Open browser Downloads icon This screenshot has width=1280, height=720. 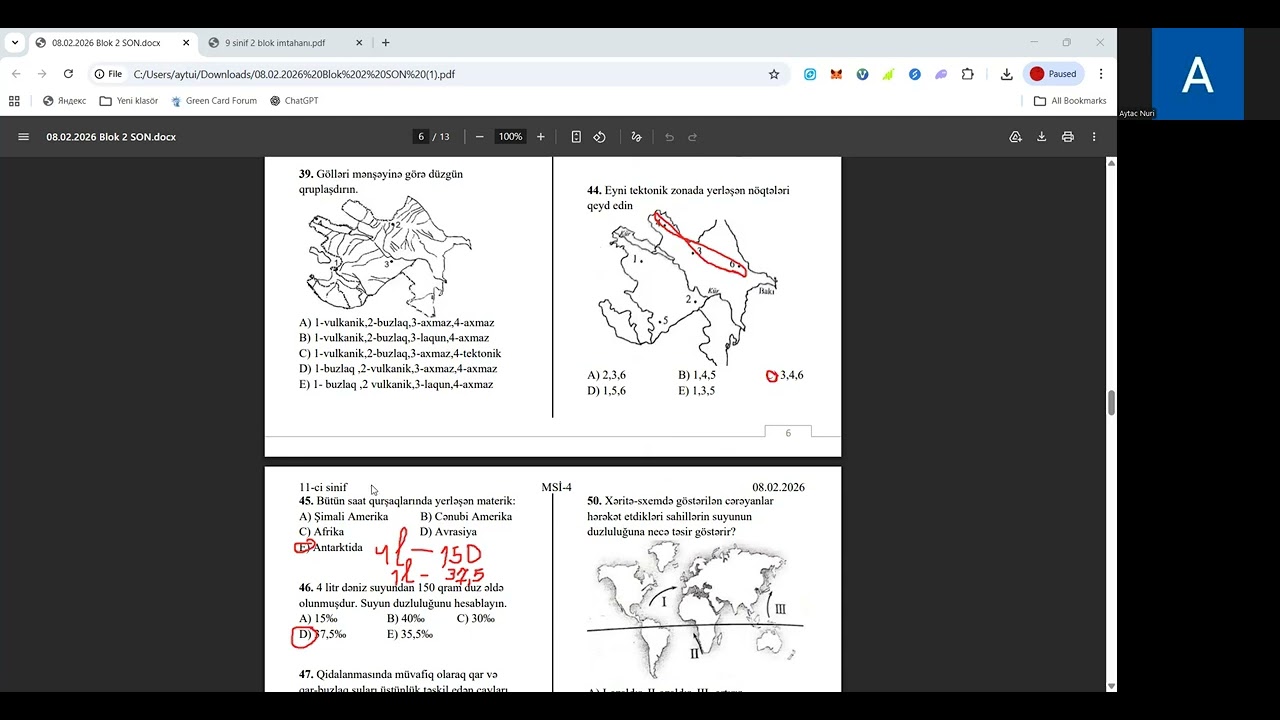1006,74
